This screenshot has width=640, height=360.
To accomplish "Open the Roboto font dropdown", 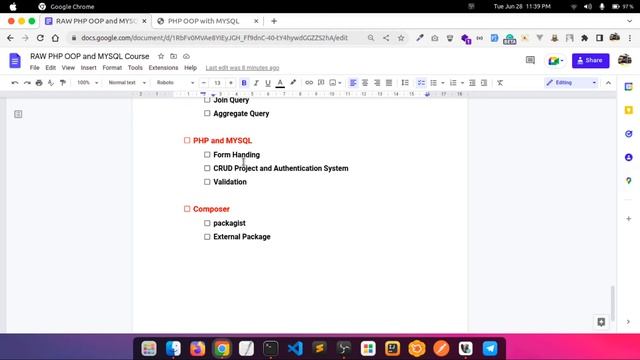I will [175, 83].
